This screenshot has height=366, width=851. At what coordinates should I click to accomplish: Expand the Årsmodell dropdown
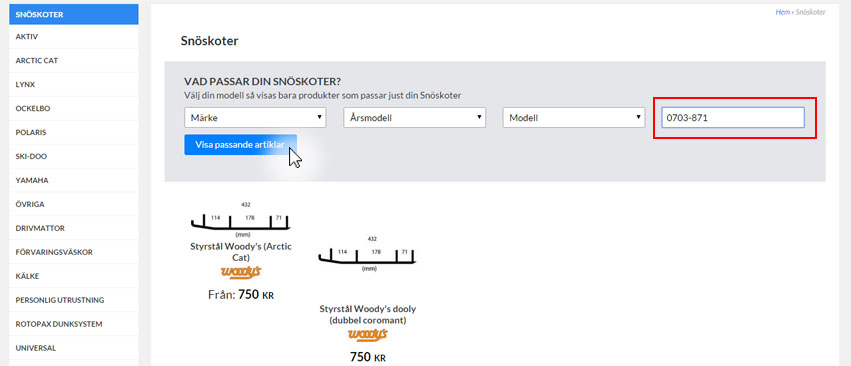[414, 118]
